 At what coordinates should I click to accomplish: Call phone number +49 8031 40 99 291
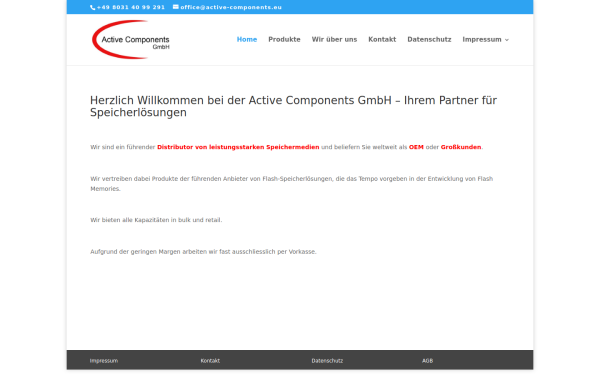pos(130,7)
